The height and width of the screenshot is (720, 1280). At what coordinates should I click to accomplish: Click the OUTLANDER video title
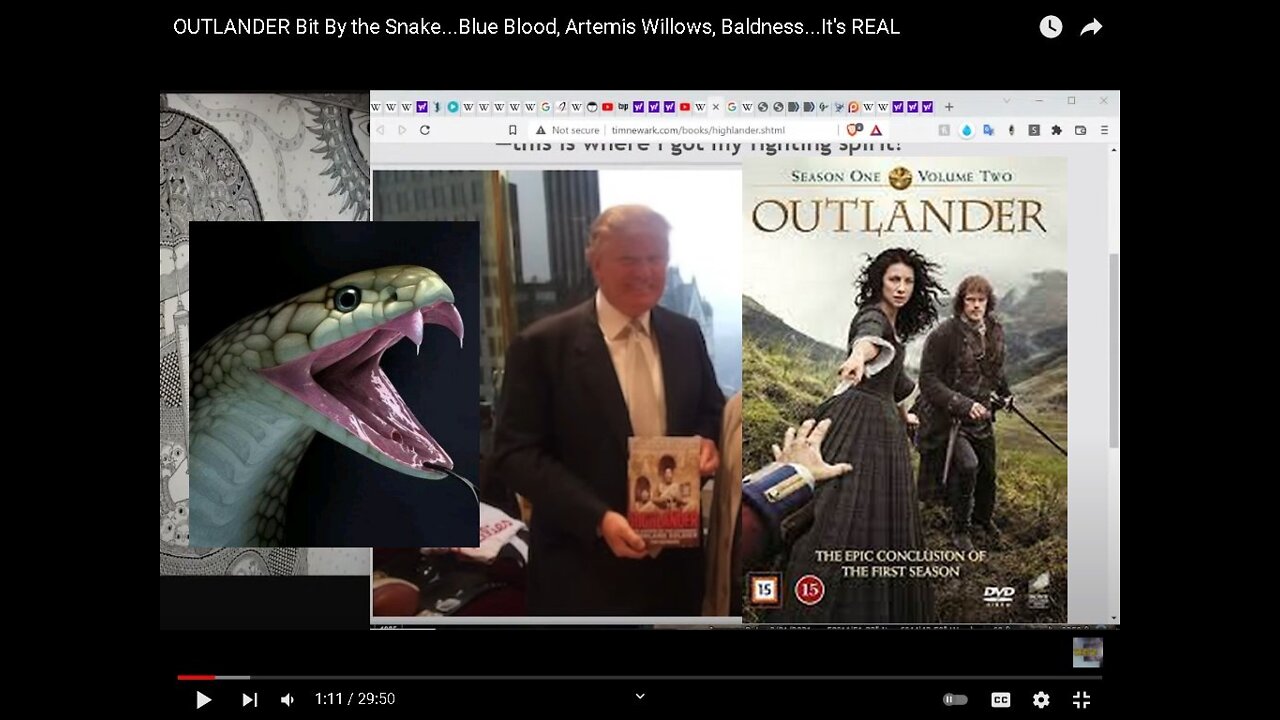(x=536, y=27)
